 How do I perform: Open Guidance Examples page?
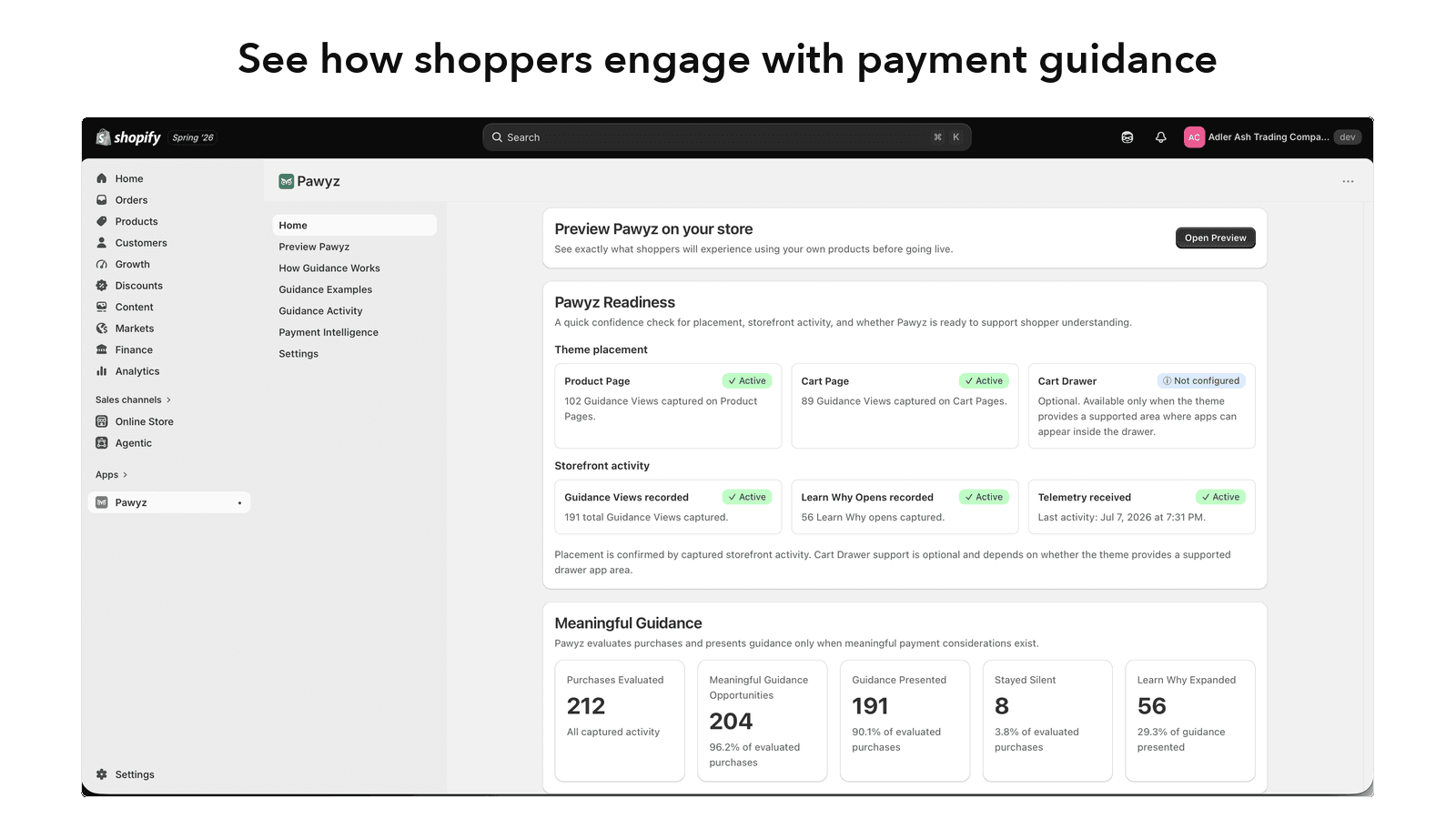click(325, 289)
